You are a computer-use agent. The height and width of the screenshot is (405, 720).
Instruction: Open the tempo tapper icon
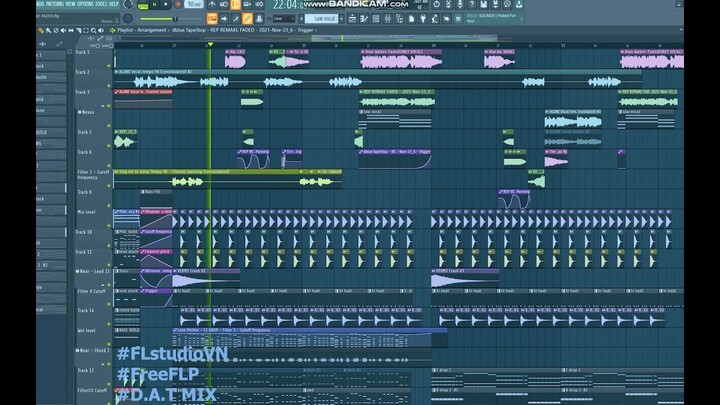tap(435, 19)
